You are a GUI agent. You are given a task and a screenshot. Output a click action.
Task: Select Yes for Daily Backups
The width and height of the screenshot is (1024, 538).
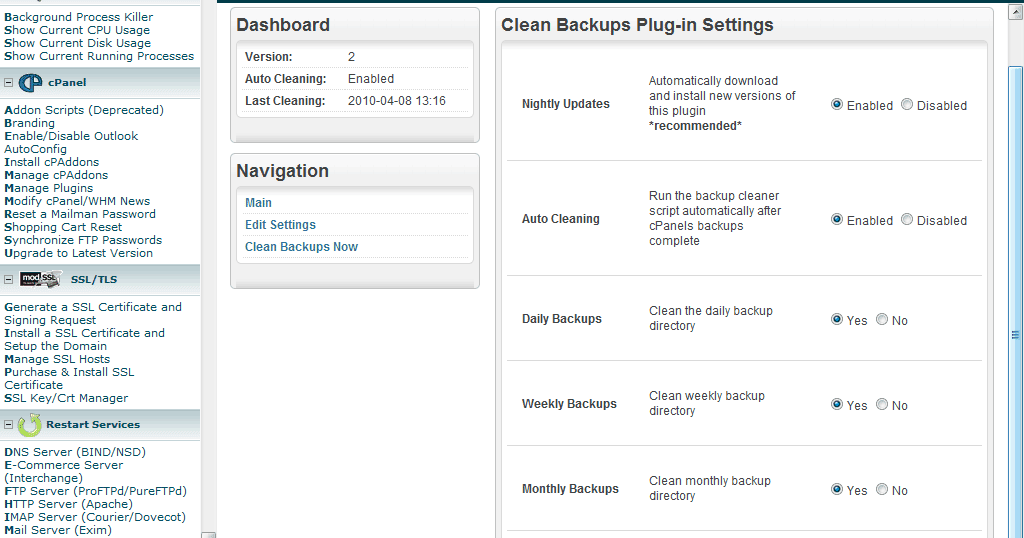[837, 319]
